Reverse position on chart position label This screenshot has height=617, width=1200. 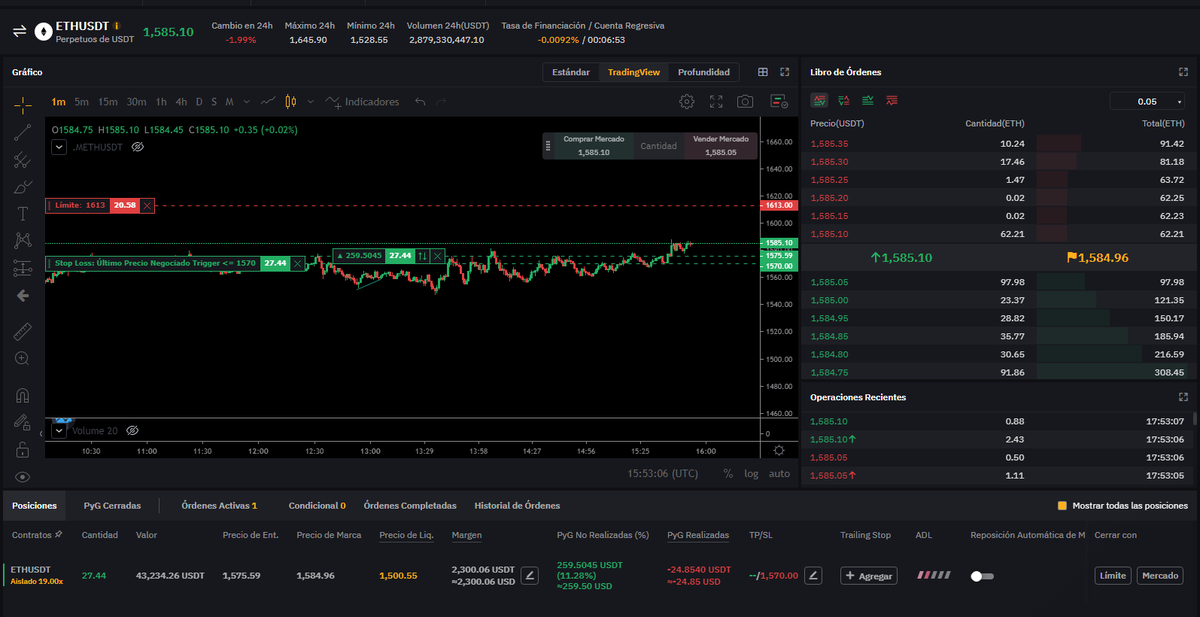click(423, 256)
